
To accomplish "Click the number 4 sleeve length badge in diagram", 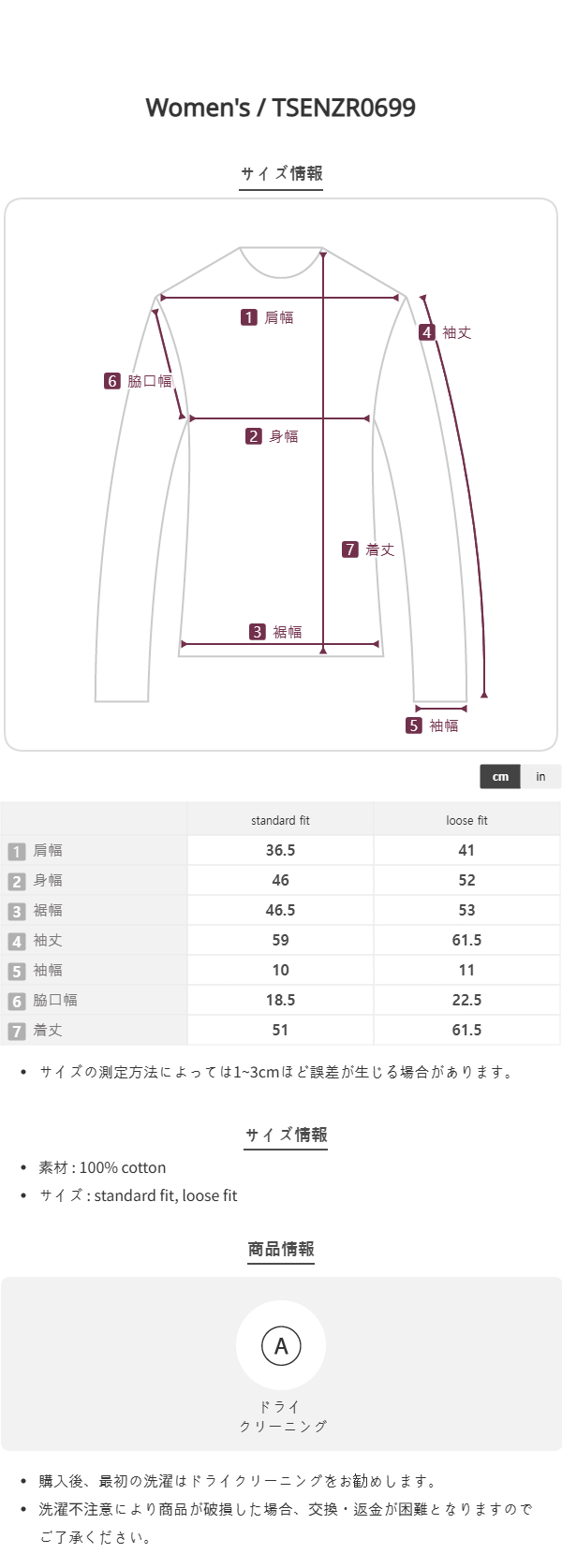I will coord(427,332).
